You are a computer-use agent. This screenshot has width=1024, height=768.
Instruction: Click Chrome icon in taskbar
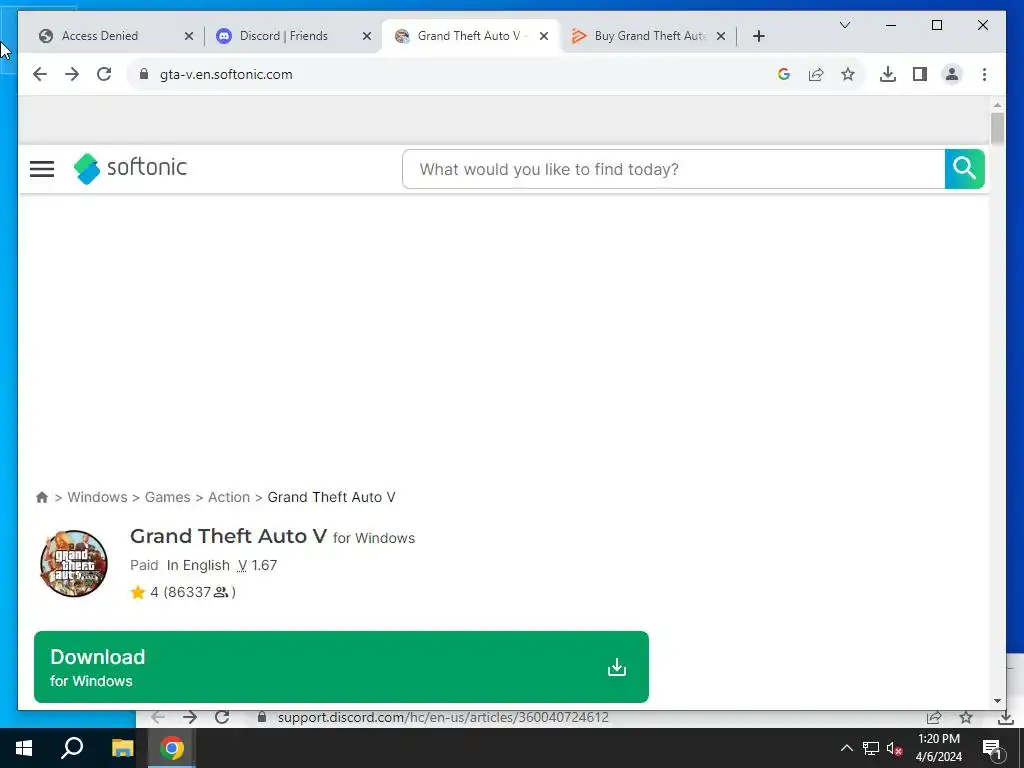(172, 748)
